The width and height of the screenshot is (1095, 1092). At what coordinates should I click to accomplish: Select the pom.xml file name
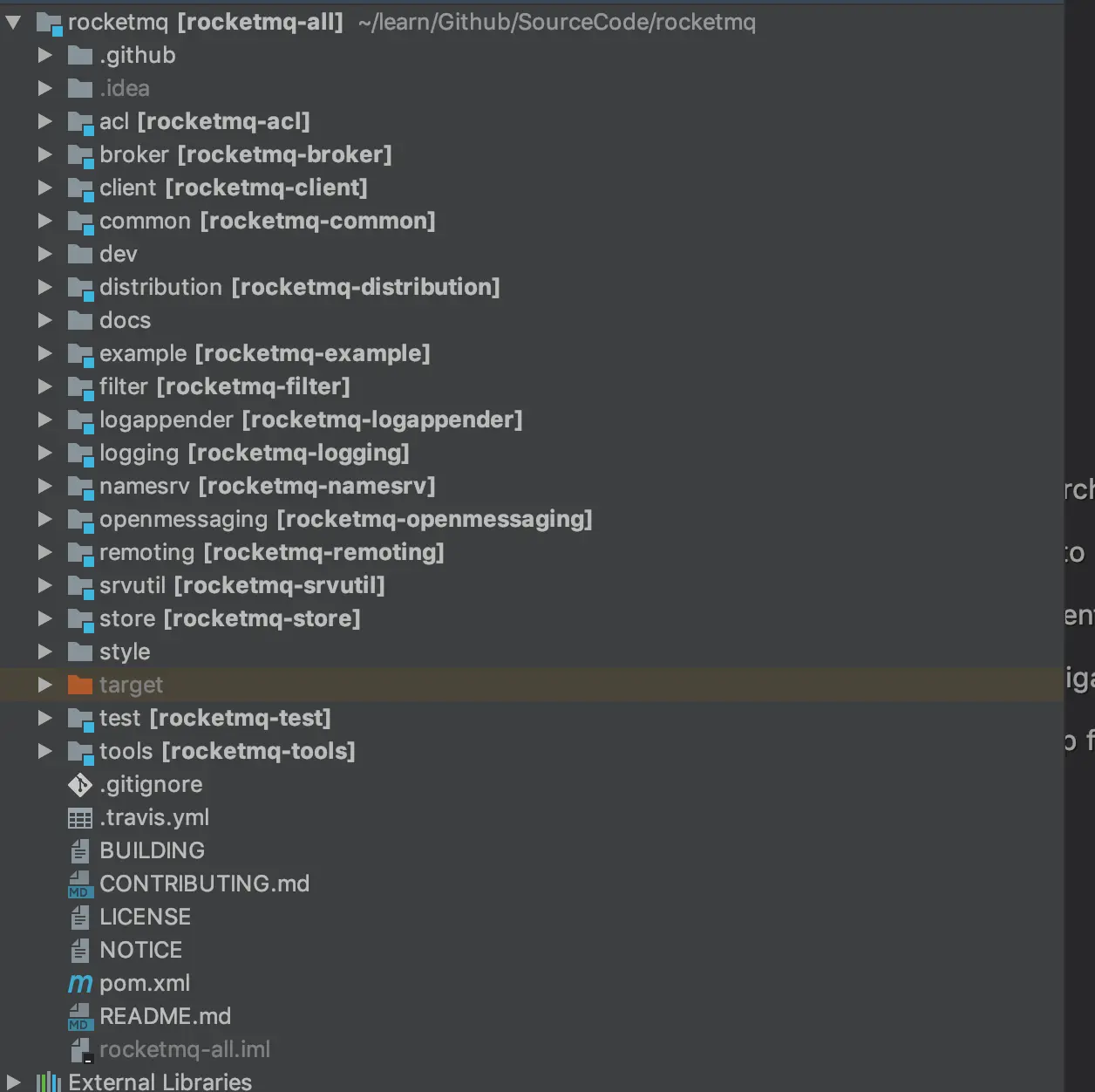145,984
